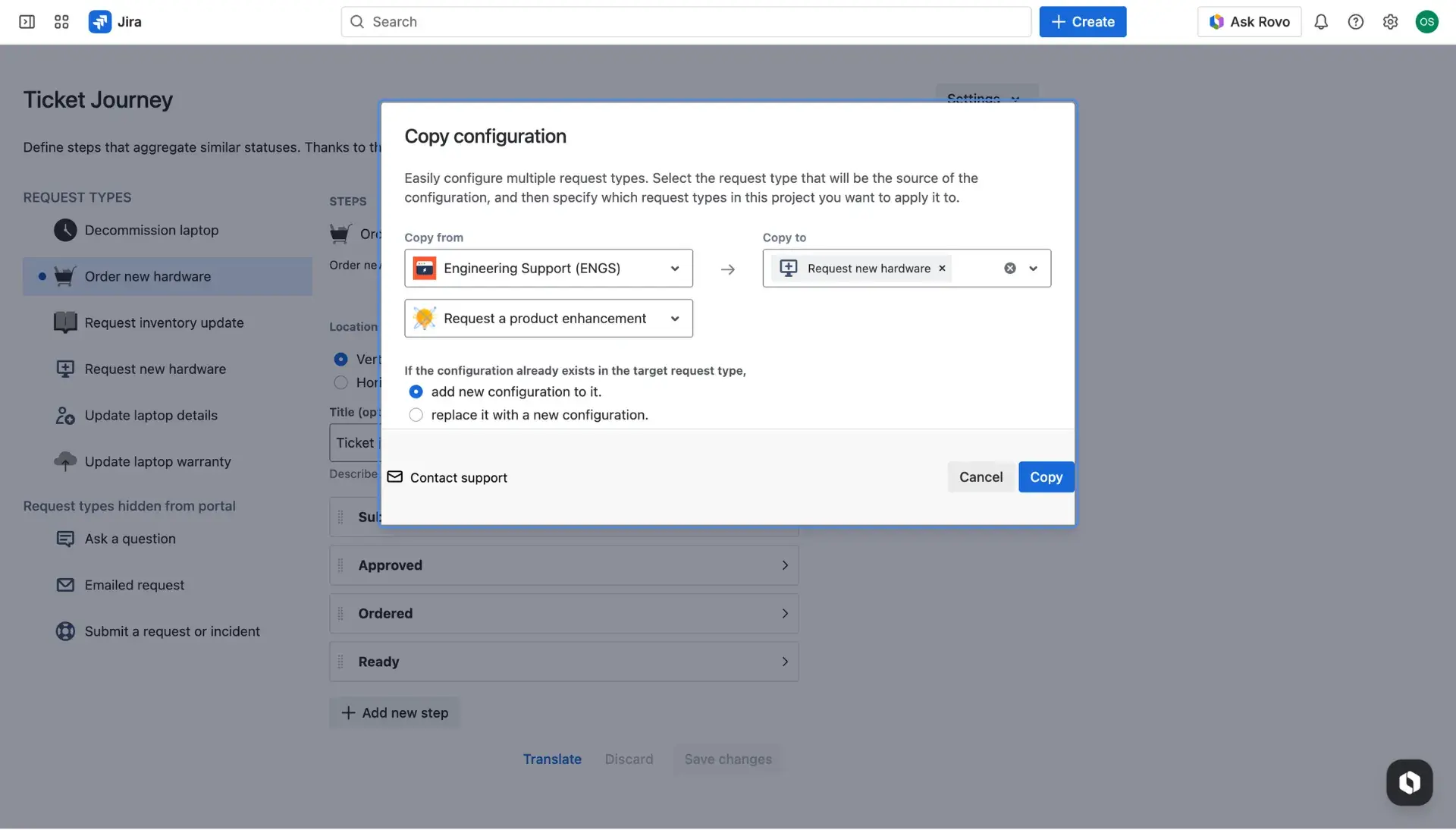Expand the Copy to request types dropdown
Image resolution: width=1456 pixels, height=830 pixels.
1032,268
